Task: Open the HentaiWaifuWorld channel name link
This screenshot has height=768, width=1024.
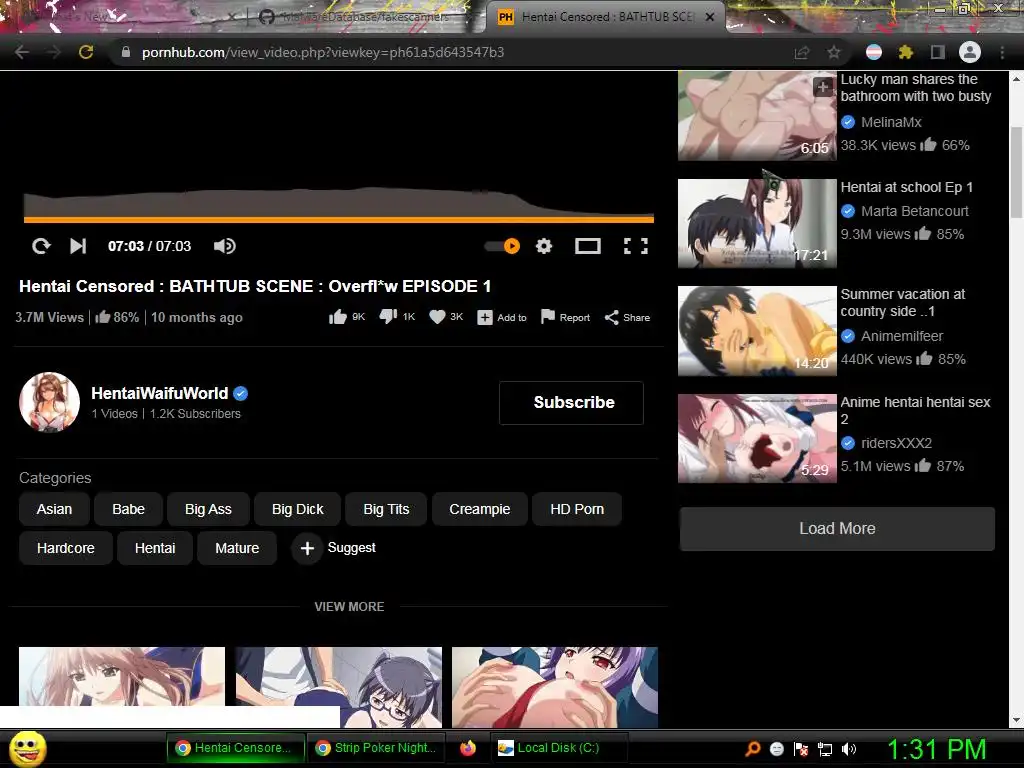Action: [x=159, y=393]
